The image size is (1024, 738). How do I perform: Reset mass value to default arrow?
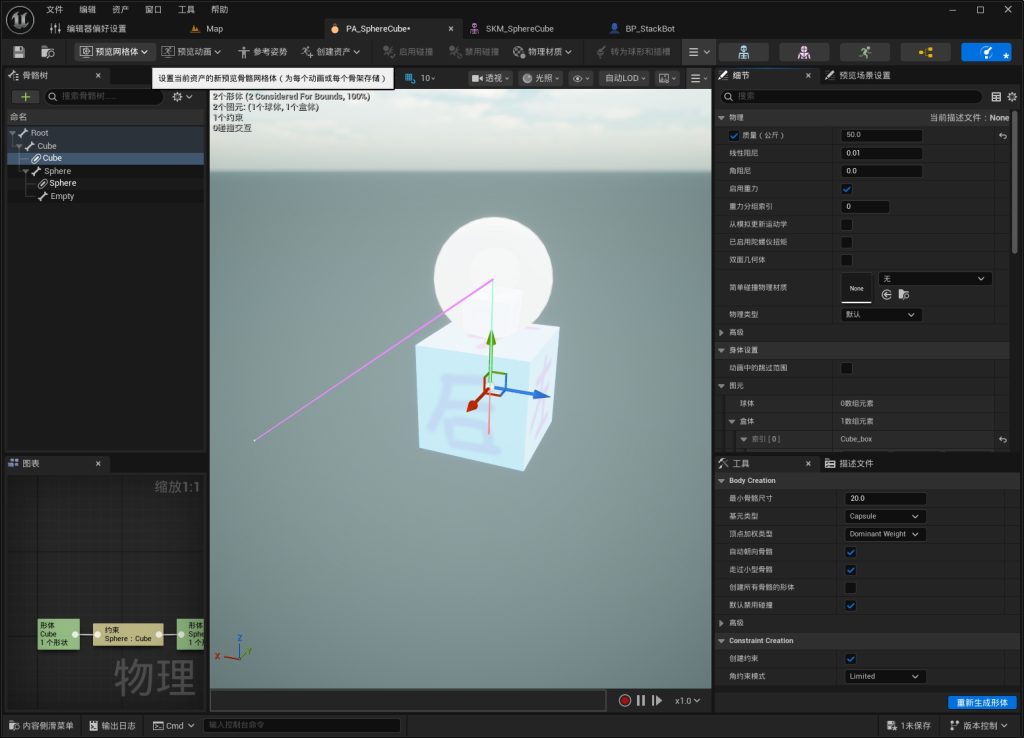pyautogui.click(x=1002, y=135)
